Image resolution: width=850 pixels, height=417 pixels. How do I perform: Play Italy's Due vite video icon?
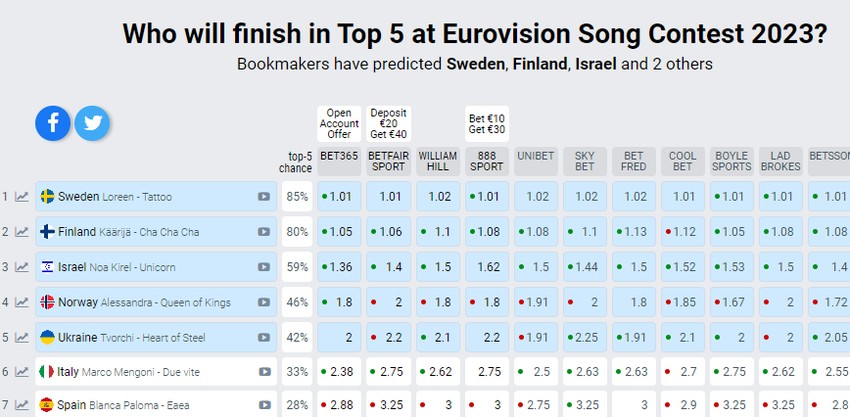tap(264, 372)
